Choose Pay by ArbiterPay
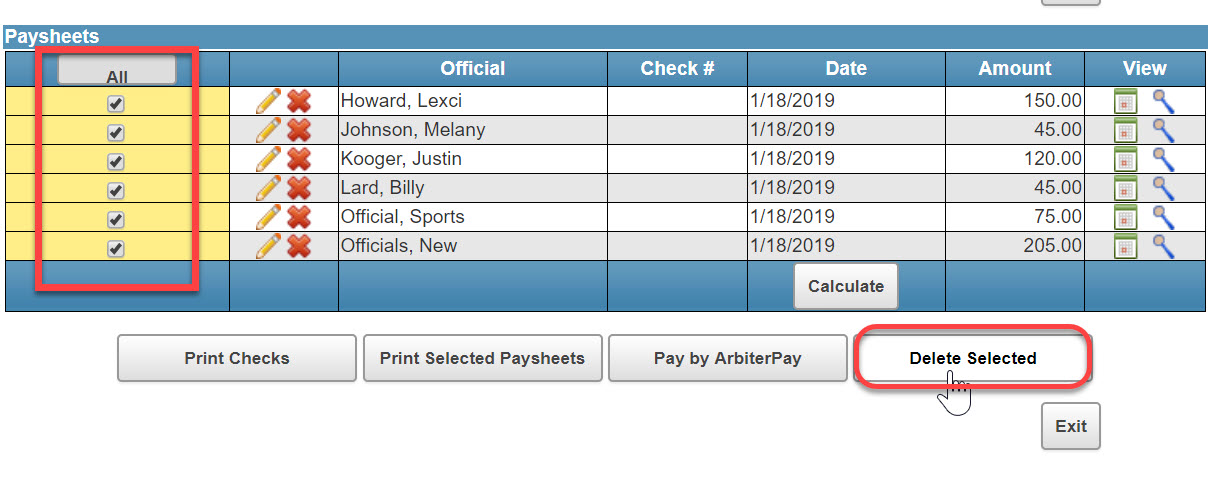Viewport: 1232px width, 491px height. point(728,358)
